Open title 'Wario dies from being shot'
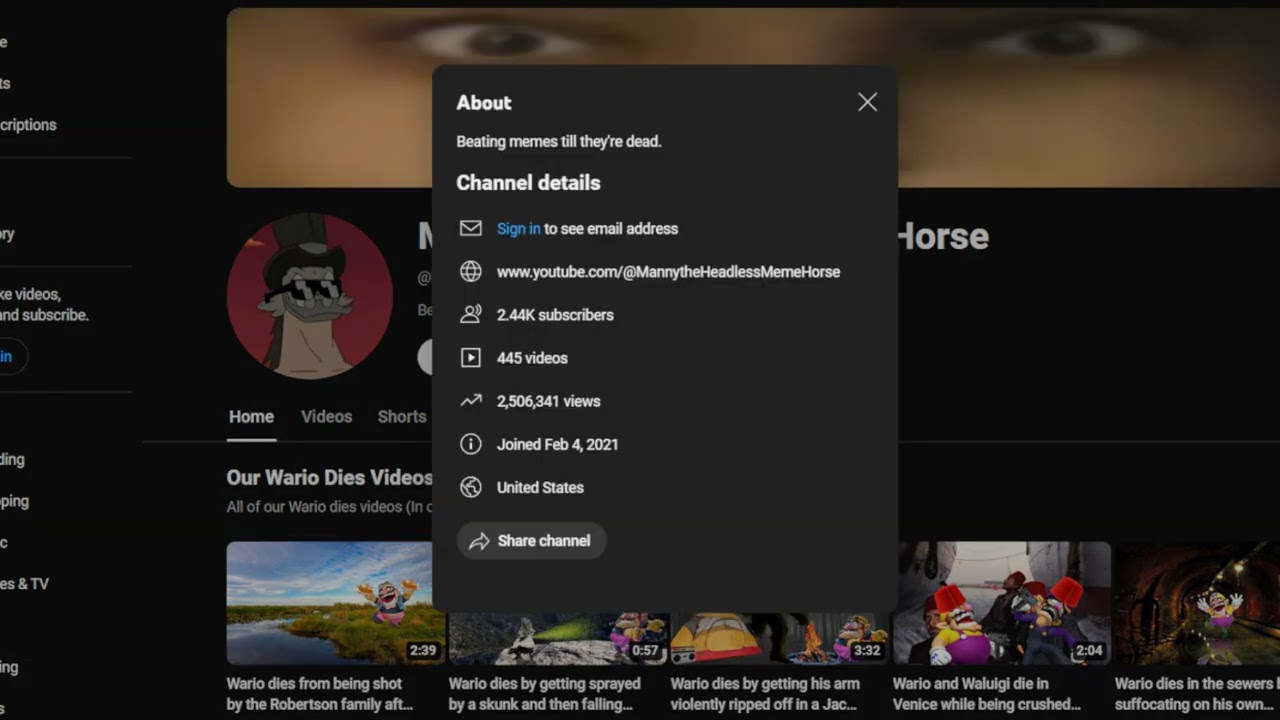The height and width of the screenshot is (720, 1280). tap(320, 694)
